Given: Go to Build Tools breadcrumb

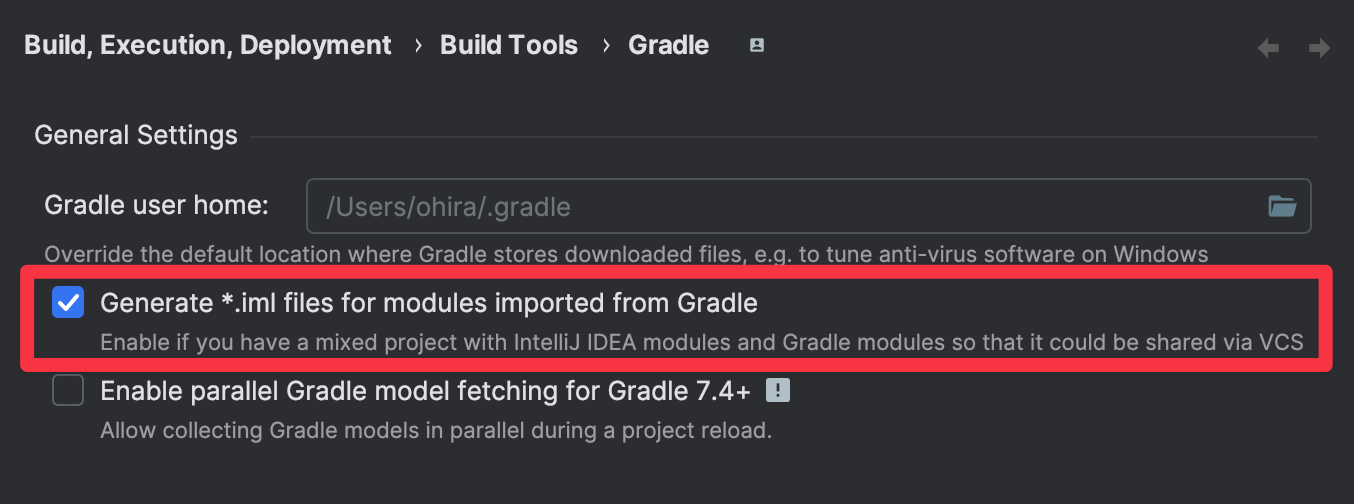Looking at the screenshot, I should [x=509, y=46].
